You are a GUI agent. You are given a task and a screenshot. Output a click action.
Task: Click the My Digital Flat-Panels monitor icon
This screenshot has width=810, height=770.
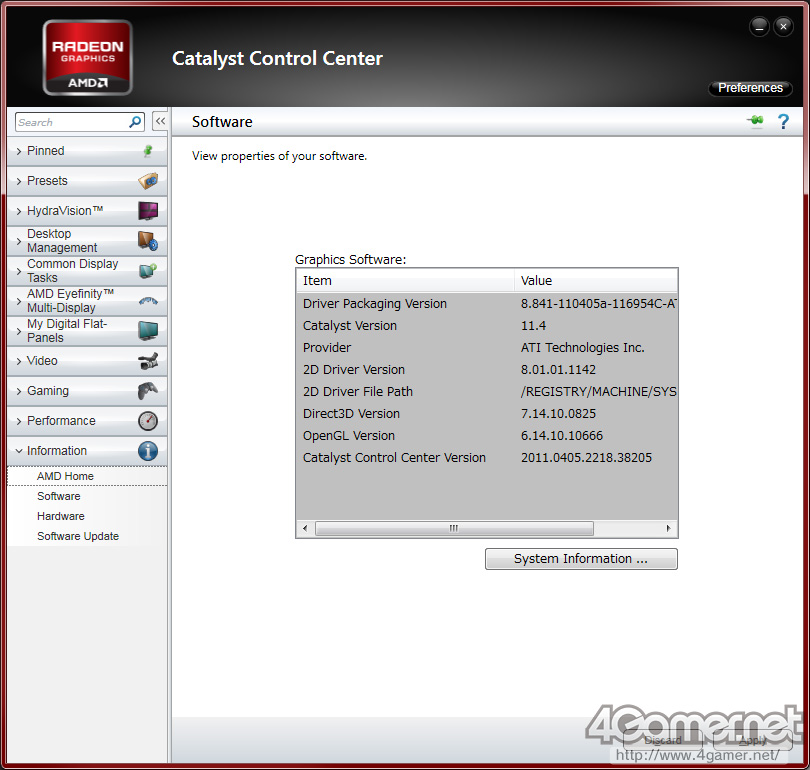click(148, 331)
